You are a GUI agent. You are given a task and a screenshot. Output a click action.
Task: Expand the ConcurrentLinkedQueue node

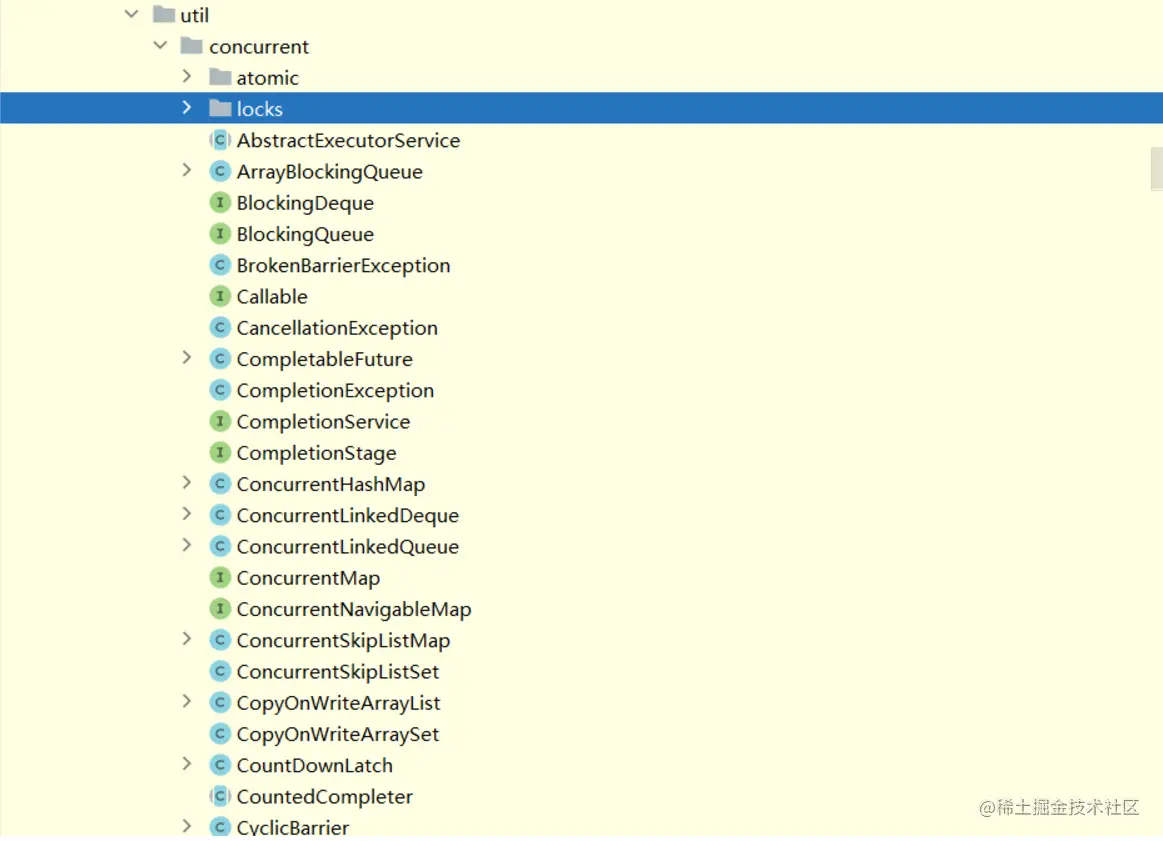tap(187, 546)
